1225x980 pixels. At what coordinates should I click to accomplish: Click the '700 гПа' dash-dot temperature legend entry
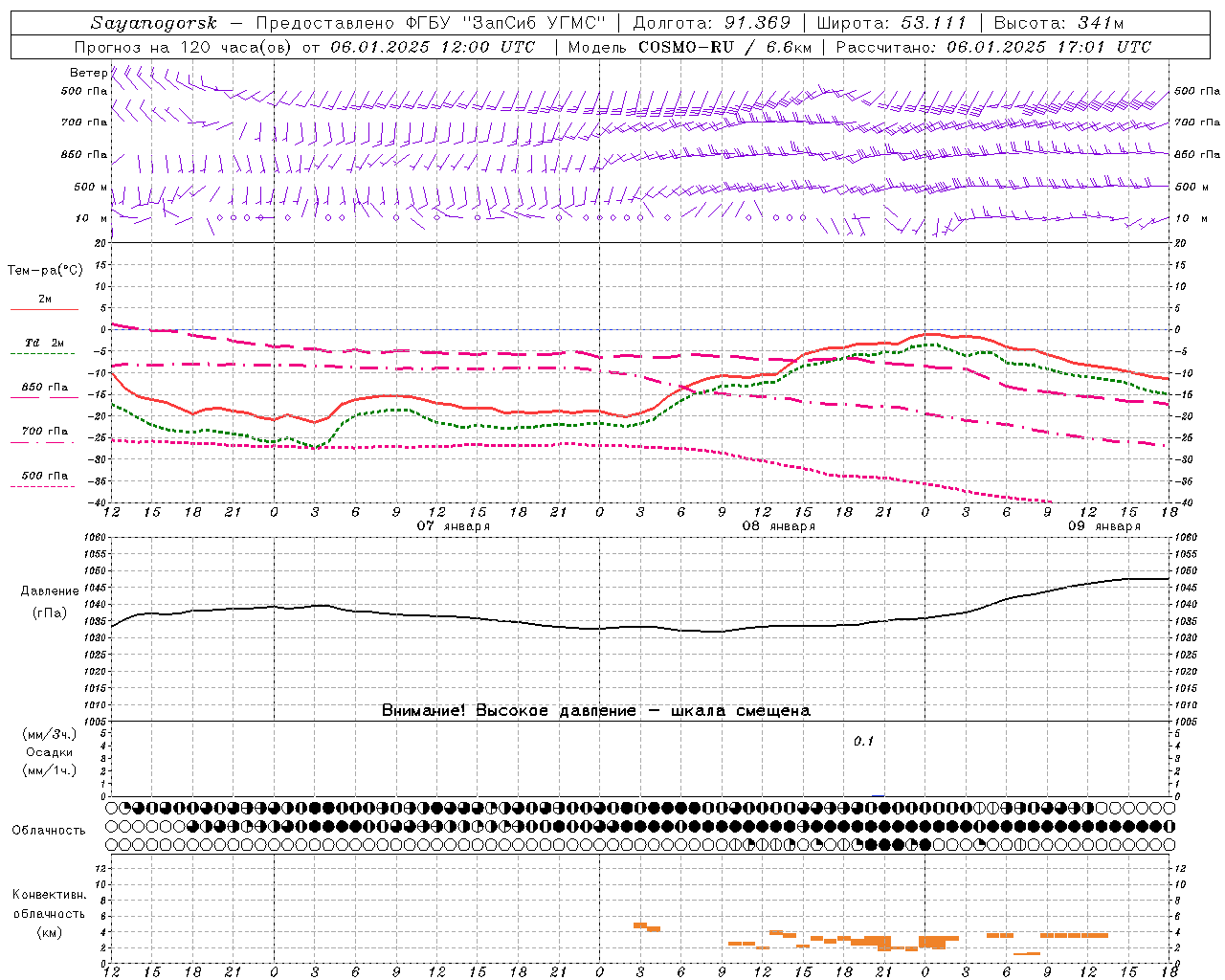[45, 432]
